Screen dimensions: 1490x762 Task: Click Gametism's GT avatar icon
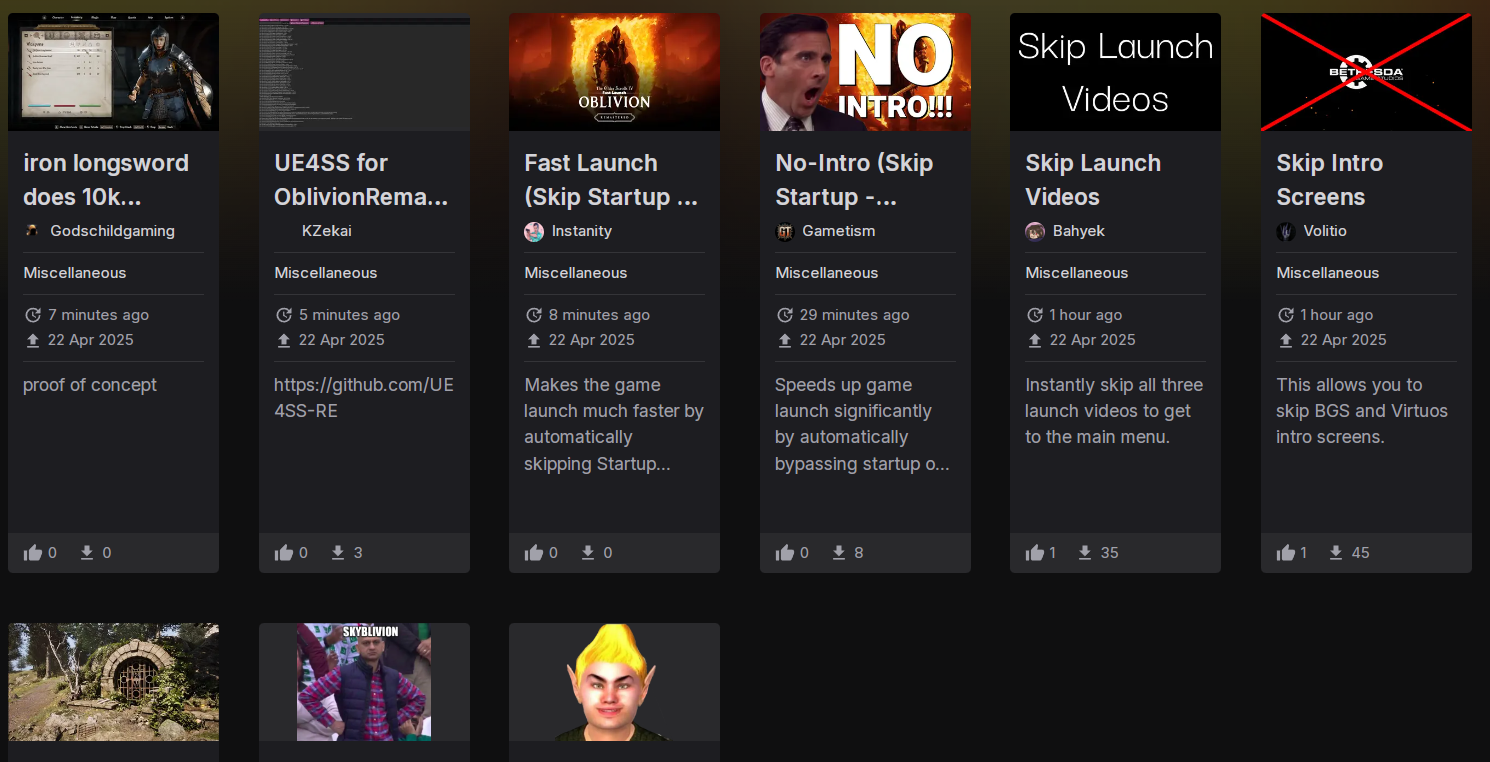click(785, 231)
